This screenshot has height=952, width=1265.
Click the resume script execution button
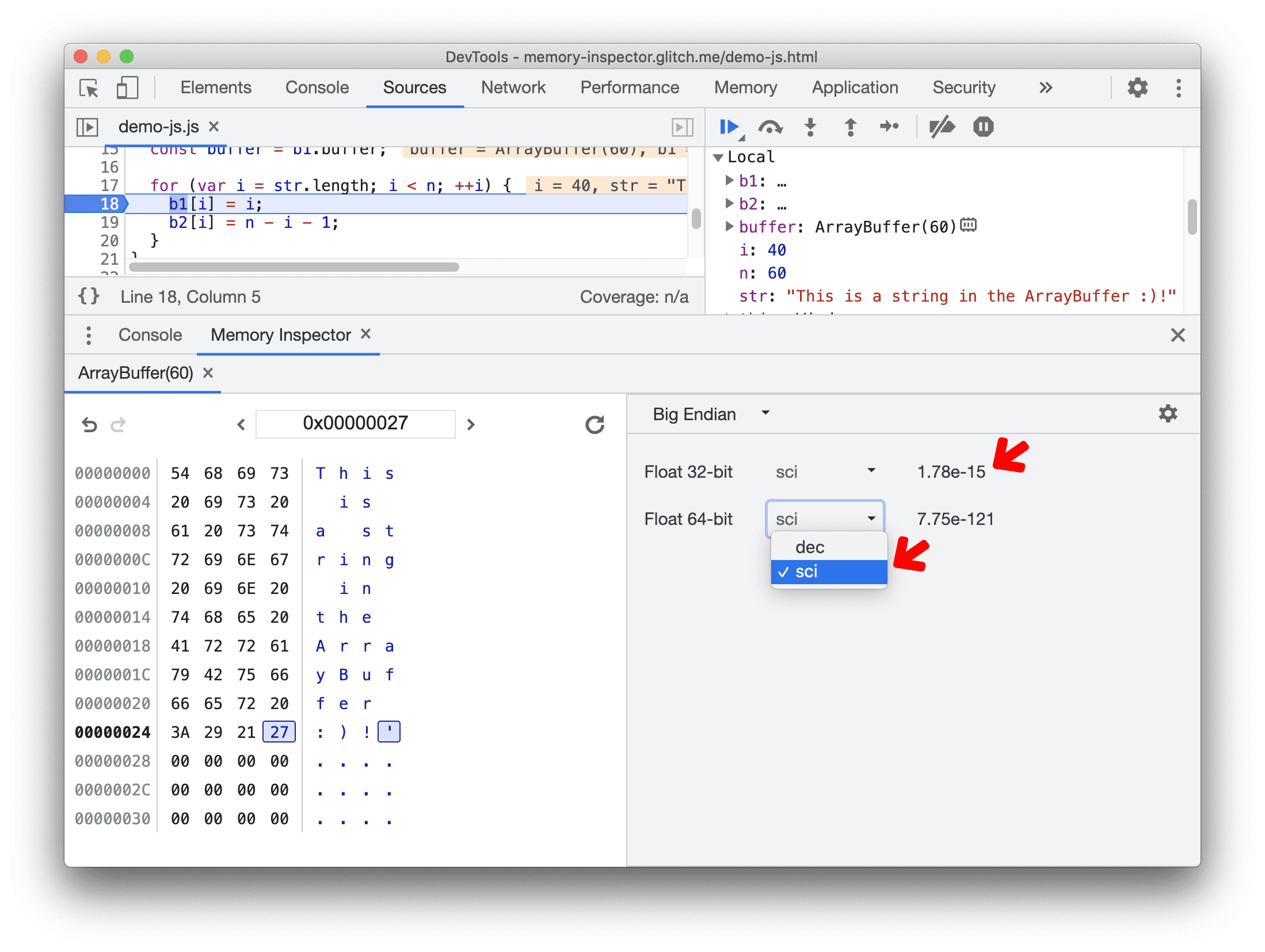736,127
